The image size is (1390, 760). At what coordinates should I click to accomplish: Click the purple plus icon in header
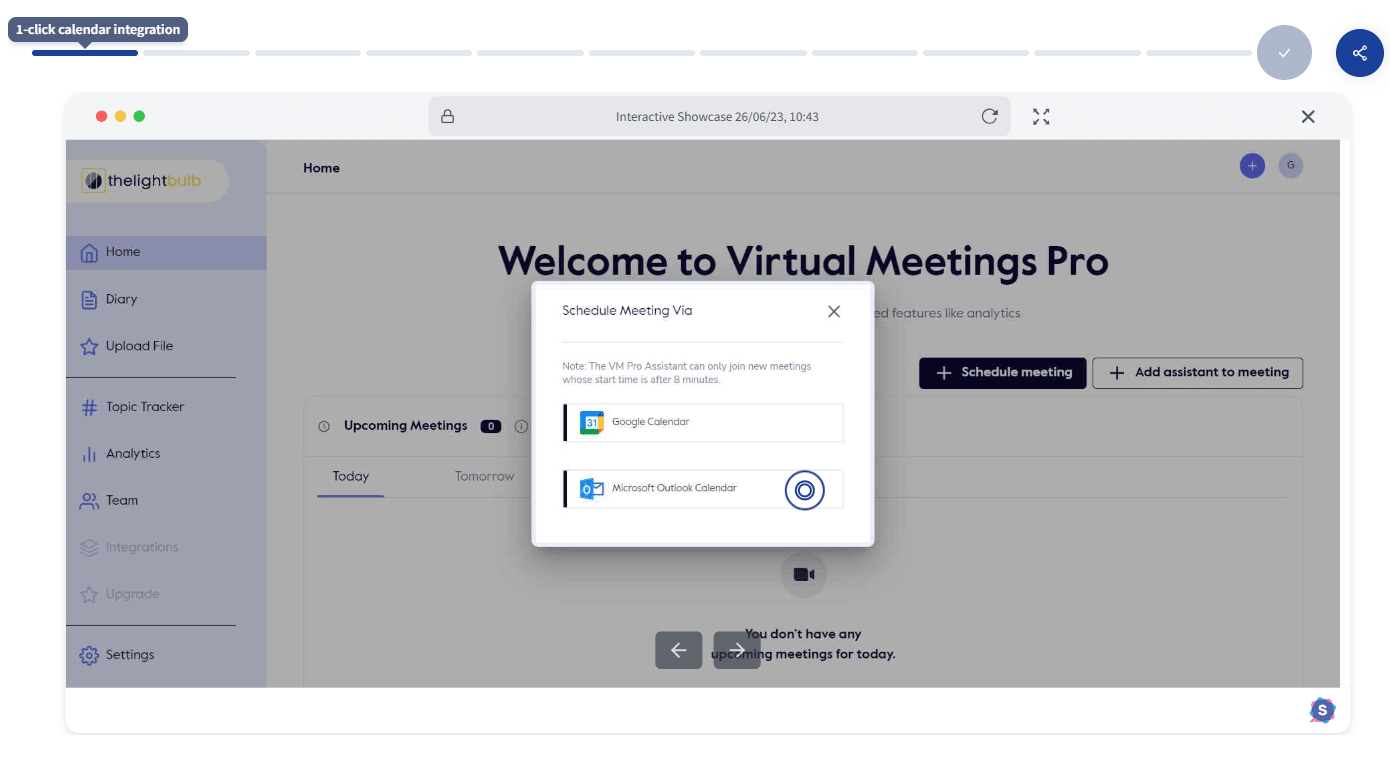pos(1252,166)
